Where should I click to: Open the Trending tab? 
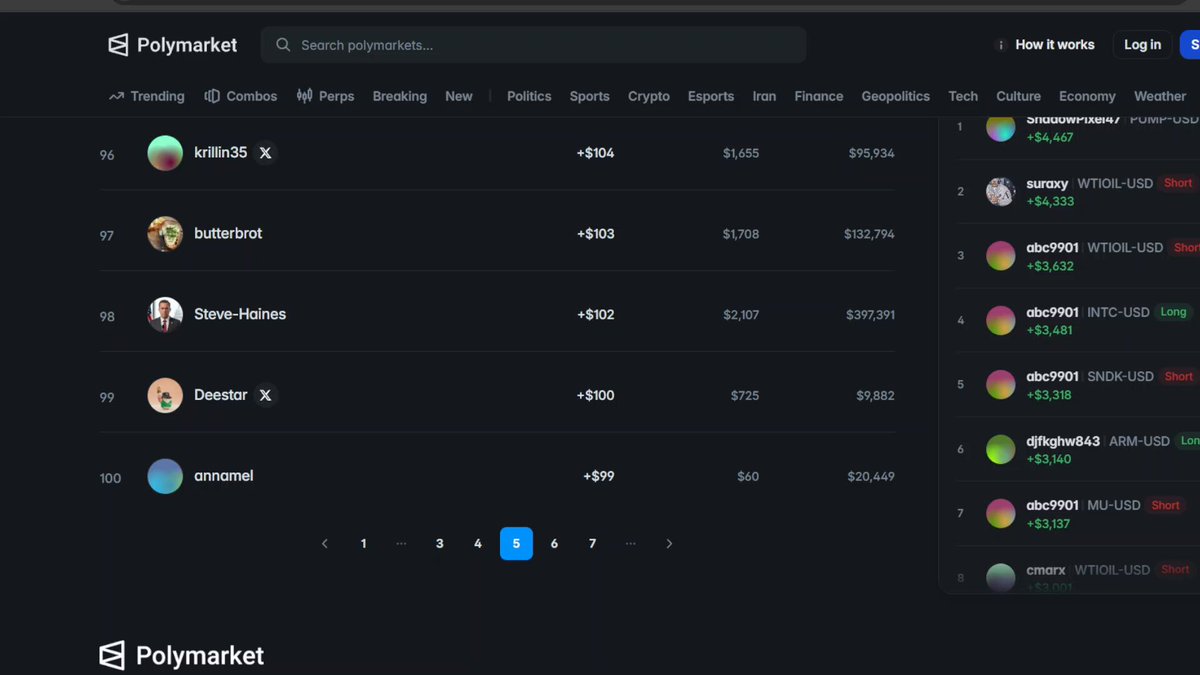pos(147,96)
